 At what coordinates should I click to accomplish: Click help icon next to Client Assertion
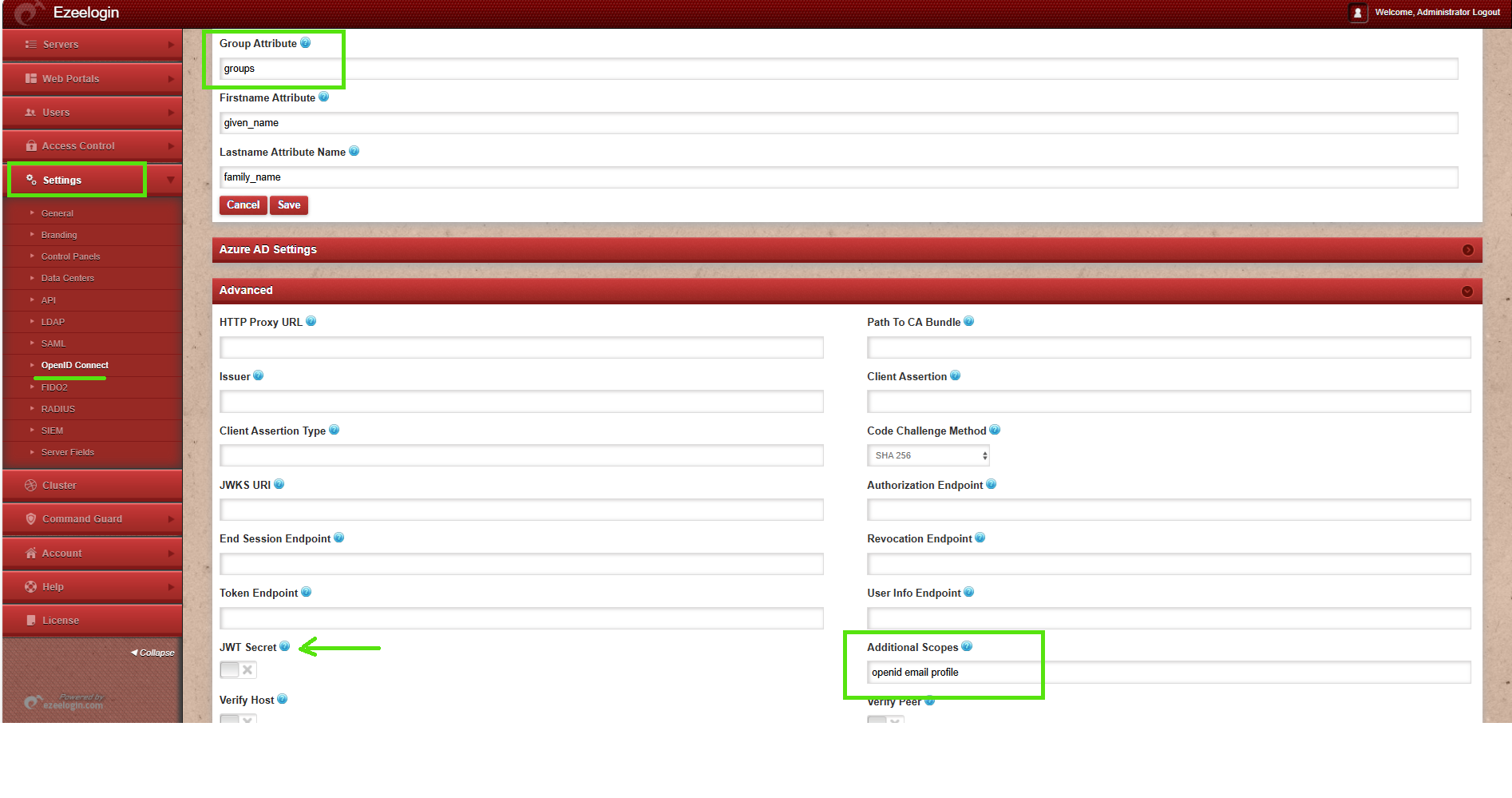pyautogui.click(x=955, y=375)
